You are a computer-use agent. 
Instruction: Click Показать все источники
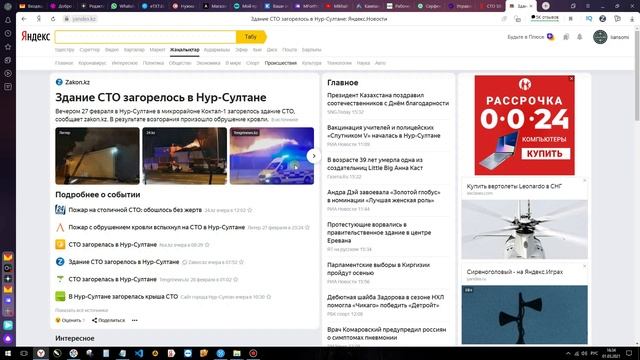click(82, 310)
